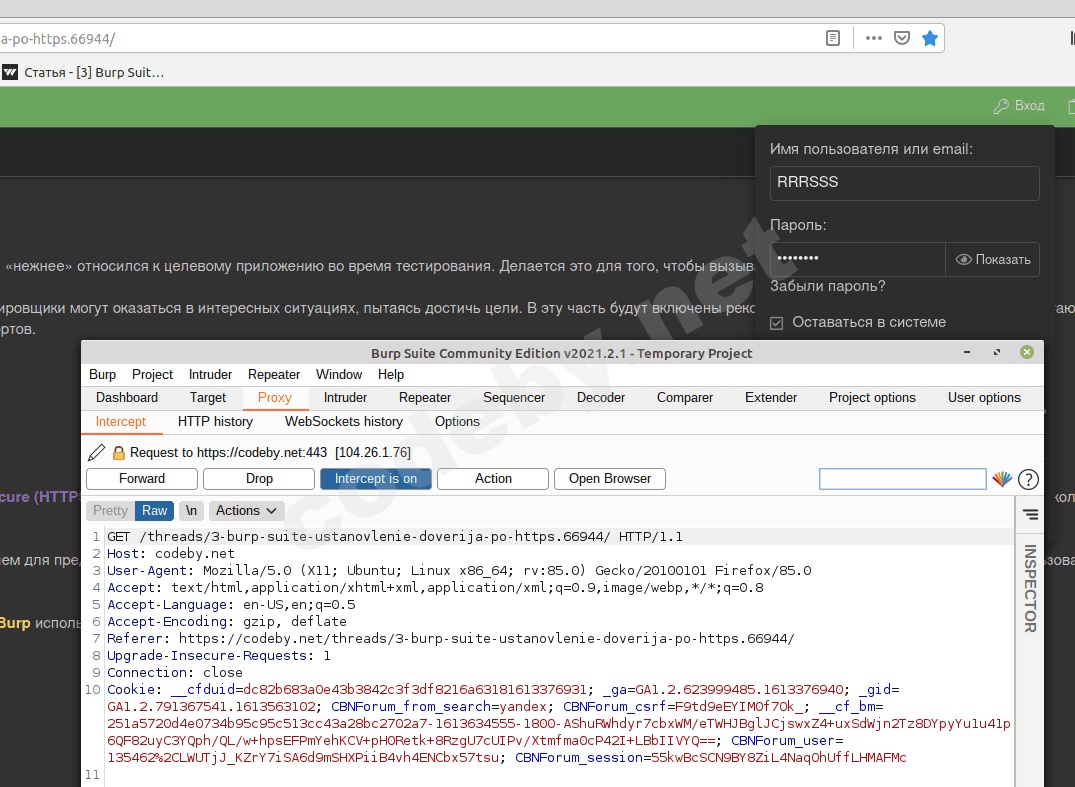Click the padlock icon beside the request URL
Viewport: 1075px width, 787px height.
point(118,453)
